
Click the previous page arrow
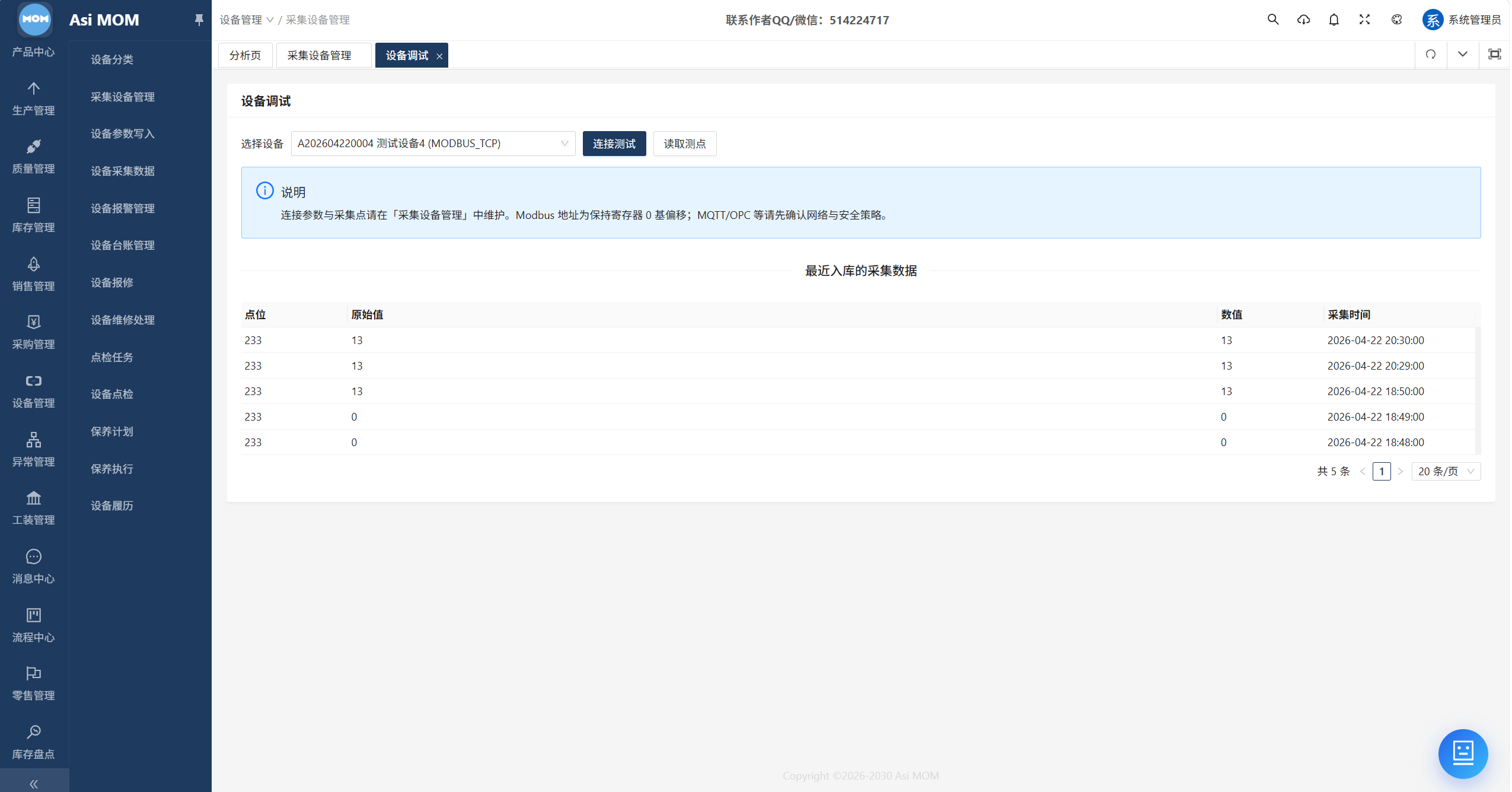tap(1363, 471)
